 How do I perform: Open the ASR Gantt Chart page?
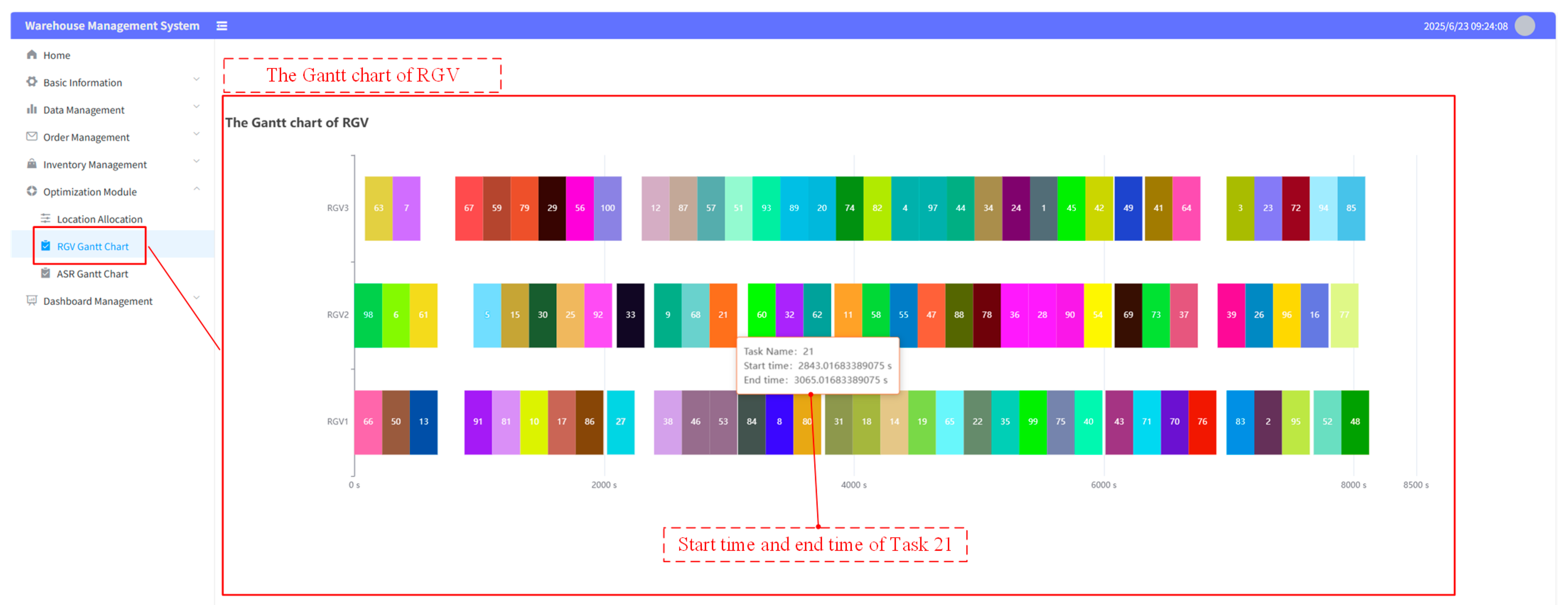point(92,274)
